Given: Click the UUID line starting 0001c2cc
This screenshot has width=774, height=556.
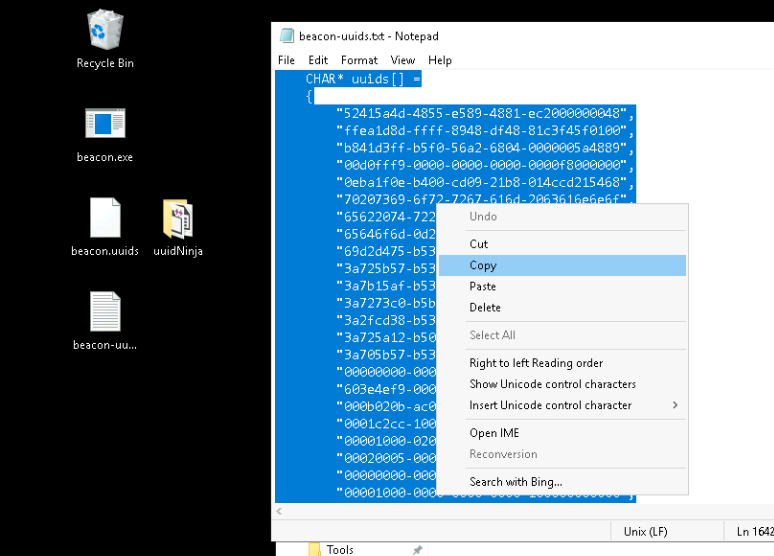Looking at the screenshot, I should [x=386, y=424].
